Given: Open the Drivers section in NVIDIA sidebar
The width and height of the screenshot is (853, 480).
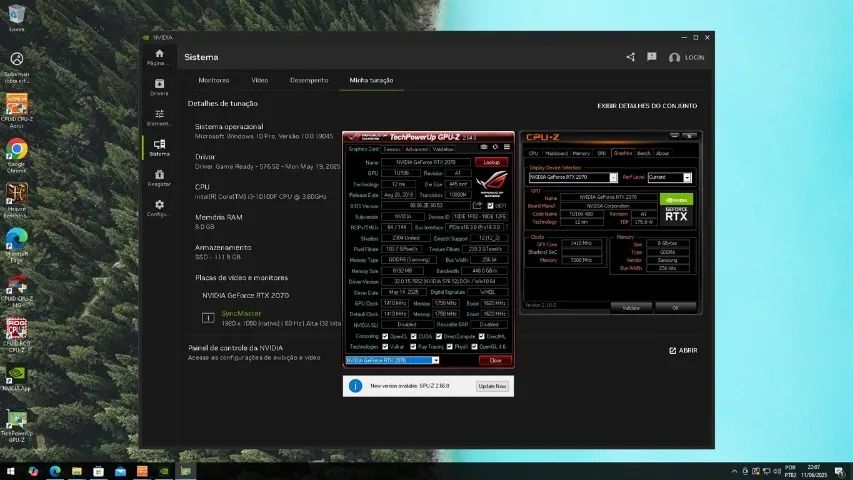Looking at the screenshot, I should [x=159, y=87].
